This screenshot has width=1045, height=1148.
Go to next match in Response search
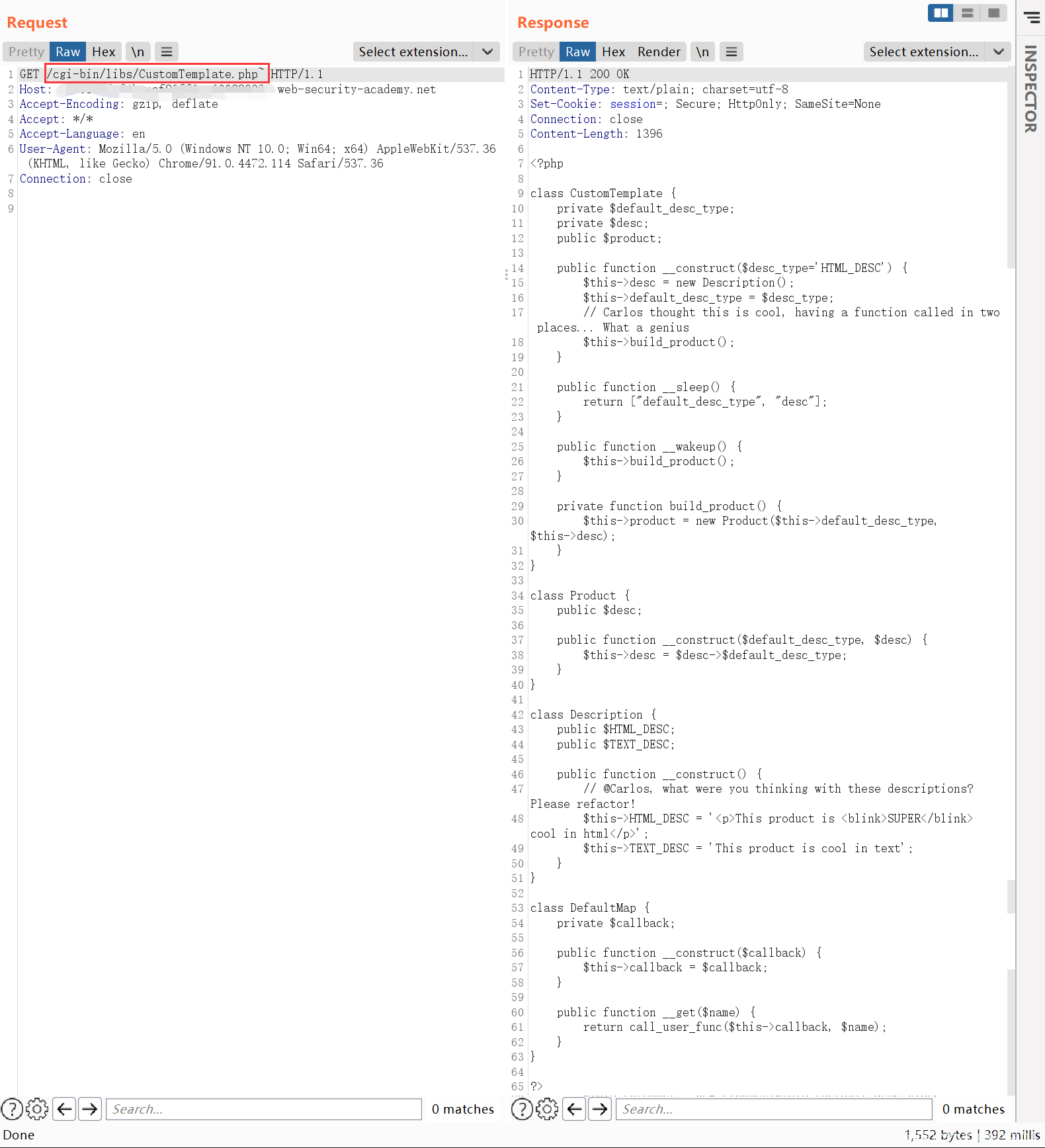coord(600,1108)
